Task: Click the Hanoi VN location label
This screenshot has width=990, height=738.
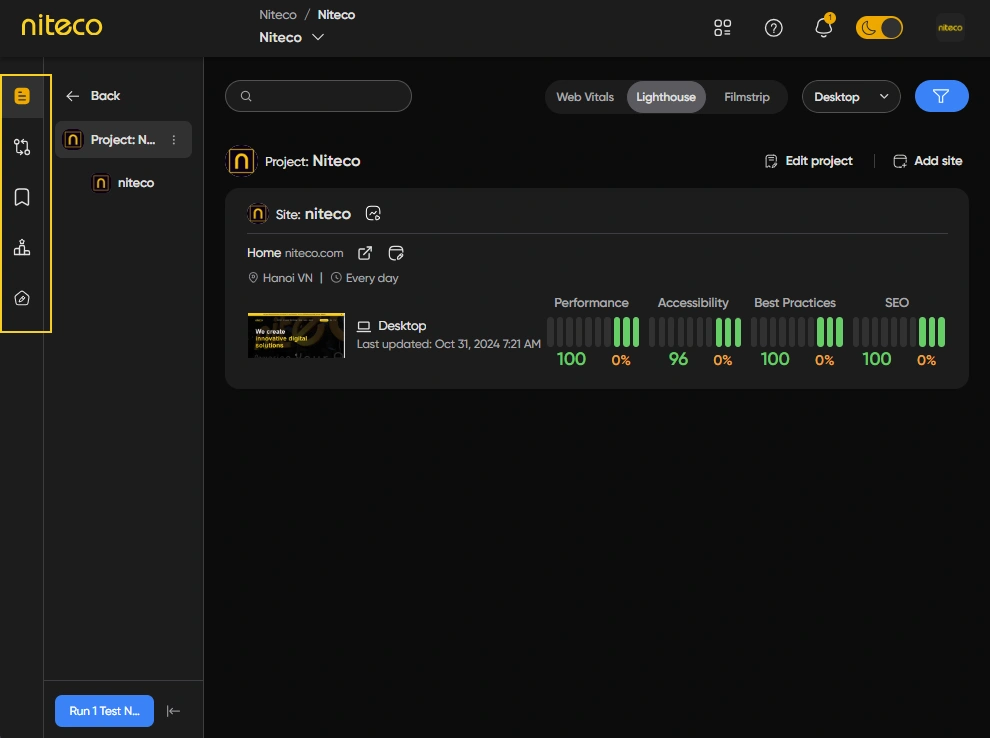Action: point(280,278)
